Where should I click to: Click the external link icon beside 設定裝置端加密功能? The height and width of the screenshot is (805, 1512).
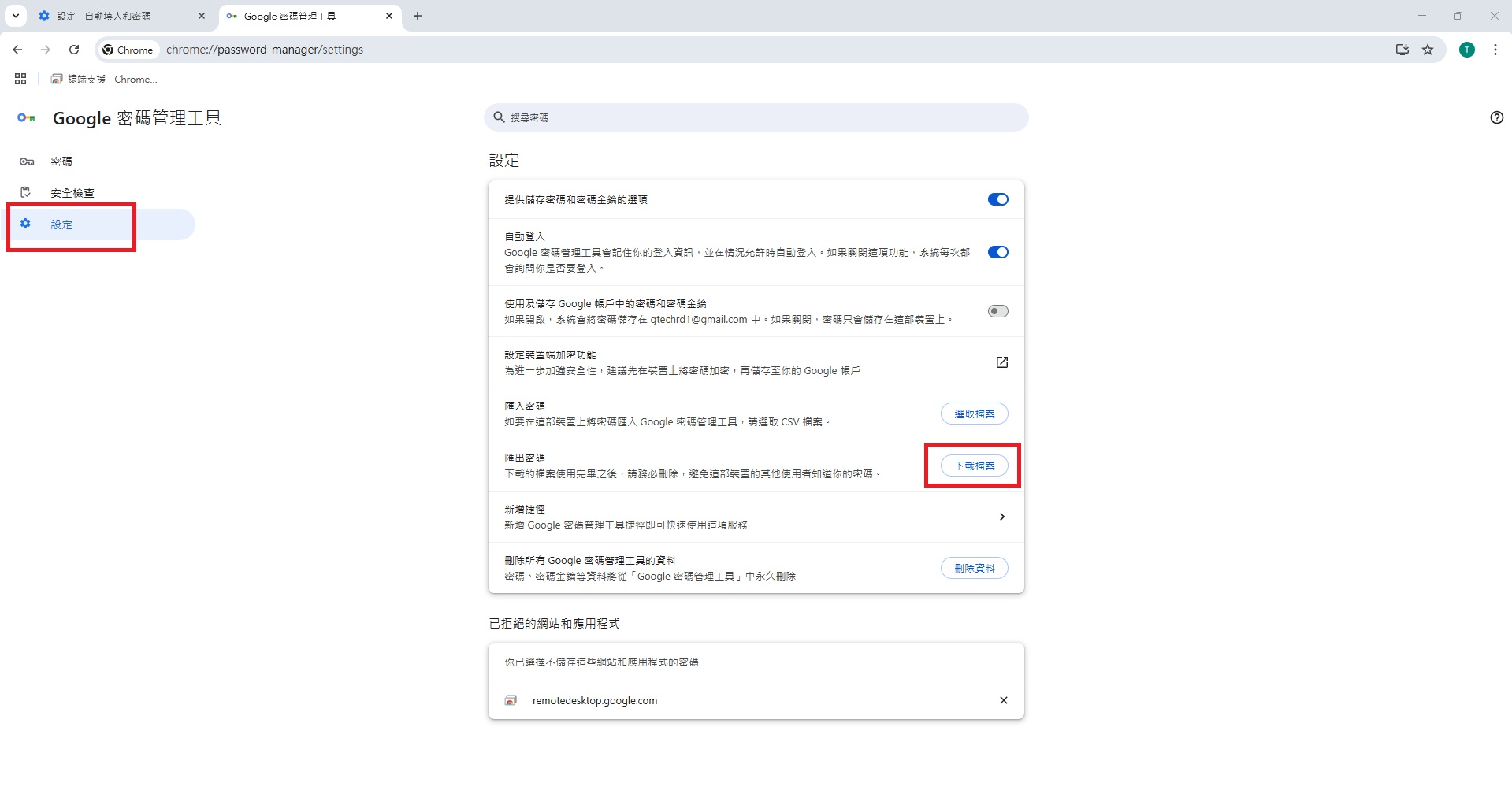coord(1001,362)
